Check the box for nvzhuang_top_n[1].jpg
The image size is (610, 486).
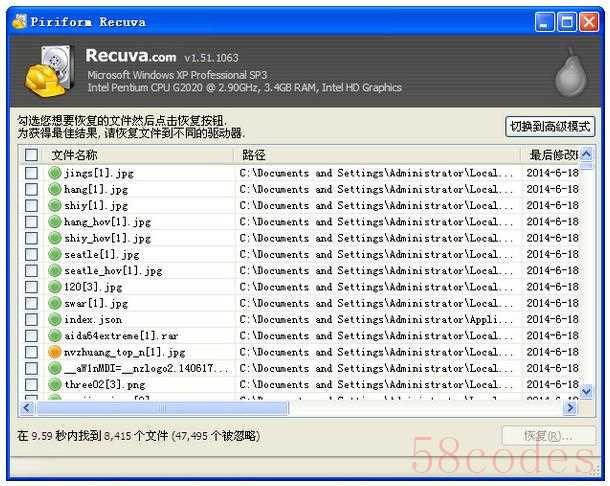(x=31, y=352)
